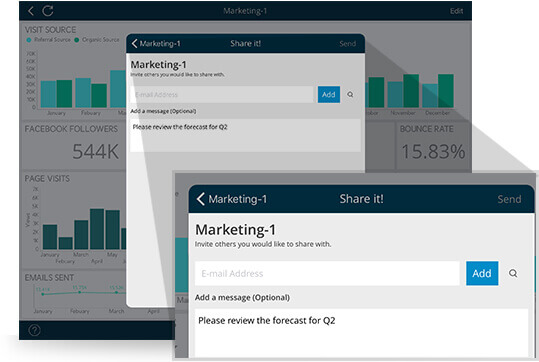Click the small E-mail Address input field
This screenshot has height=362, width=539.
(x=222, y=95)
